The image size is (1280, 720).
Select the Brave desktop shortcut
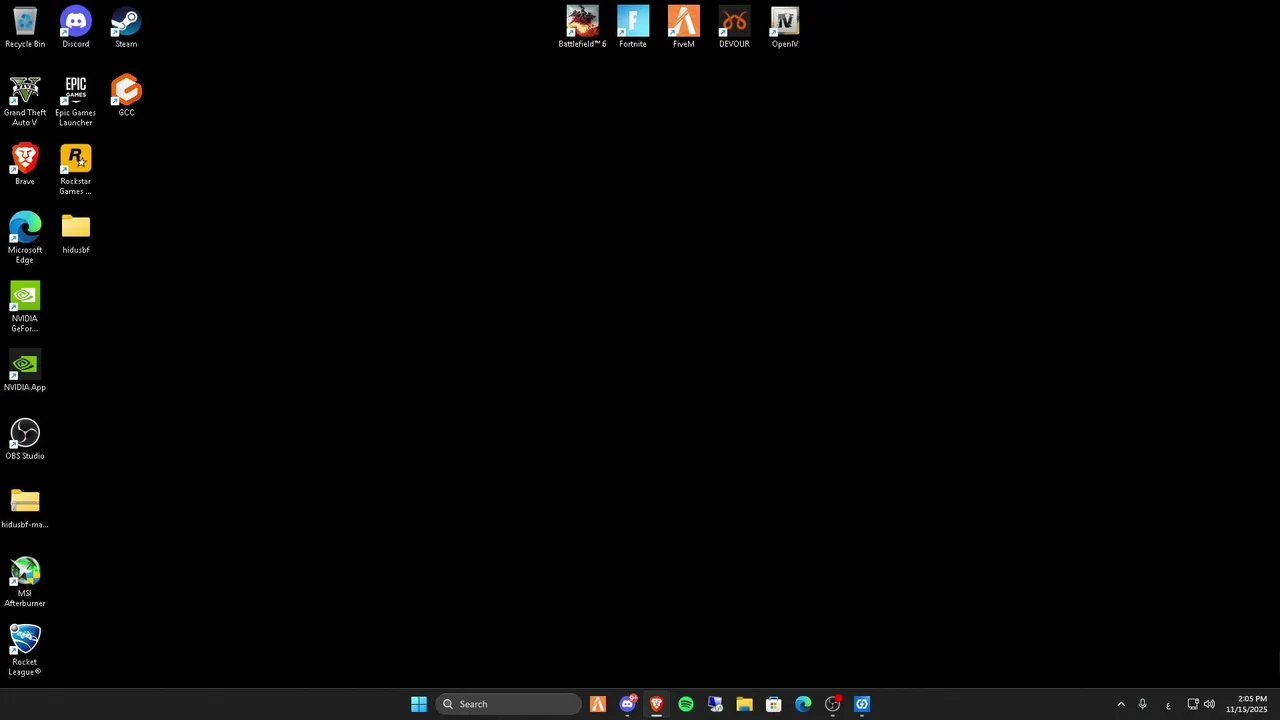pyautogui.click(x=25, y=165)
